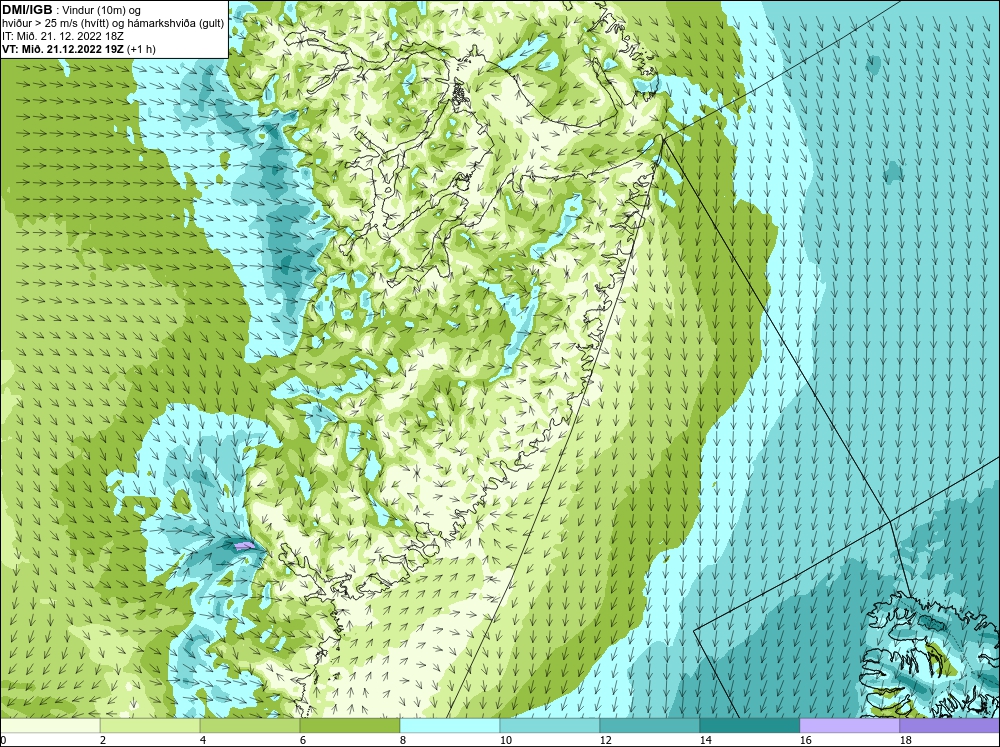This screenshot has height=747, width=1000.
Task: Click the 8–10 m/s light cyan swatch
Action: [450, 726]
